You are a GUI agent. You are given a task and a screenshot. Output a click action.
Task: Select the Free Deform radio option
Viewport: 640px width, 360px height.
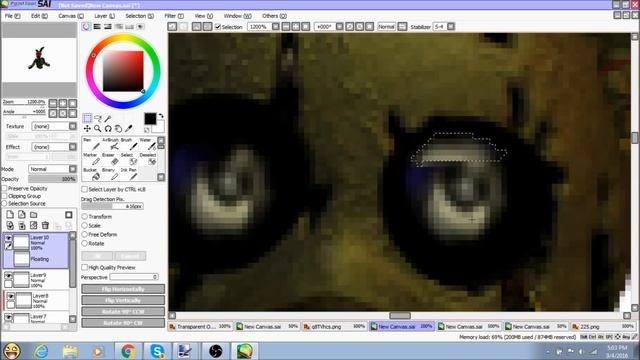pyautogui.click(x=84, y=235)
